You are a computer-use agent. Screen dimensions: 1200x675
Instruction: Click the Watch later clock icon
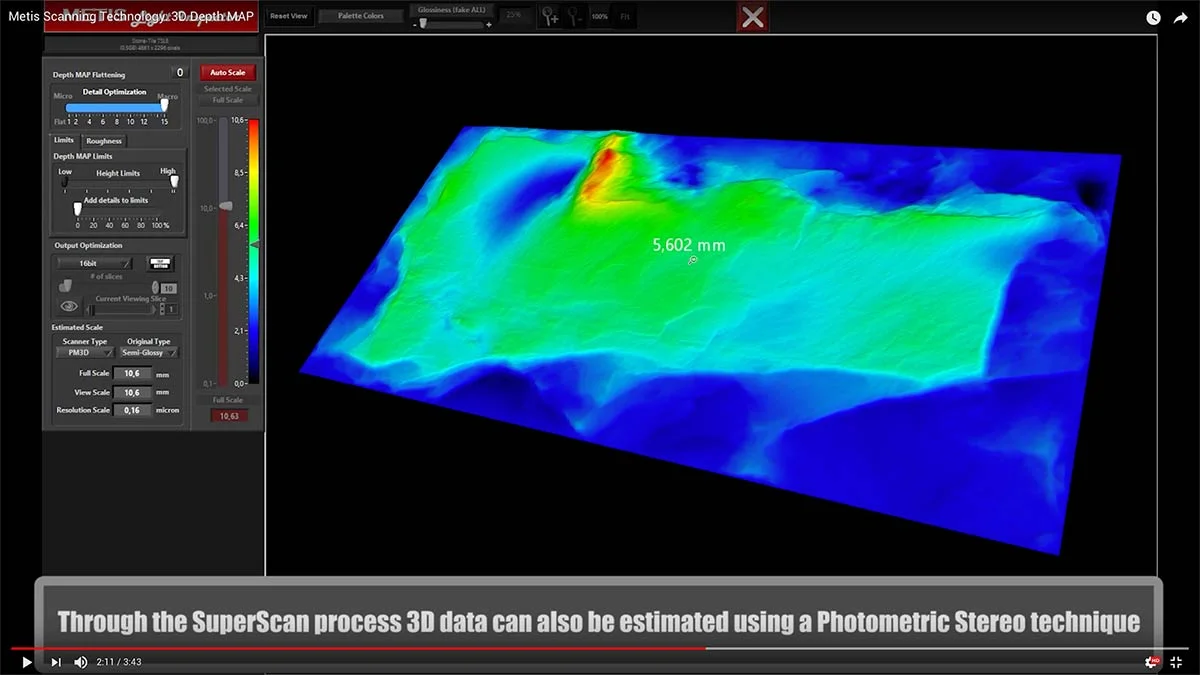click(1153, 17)
